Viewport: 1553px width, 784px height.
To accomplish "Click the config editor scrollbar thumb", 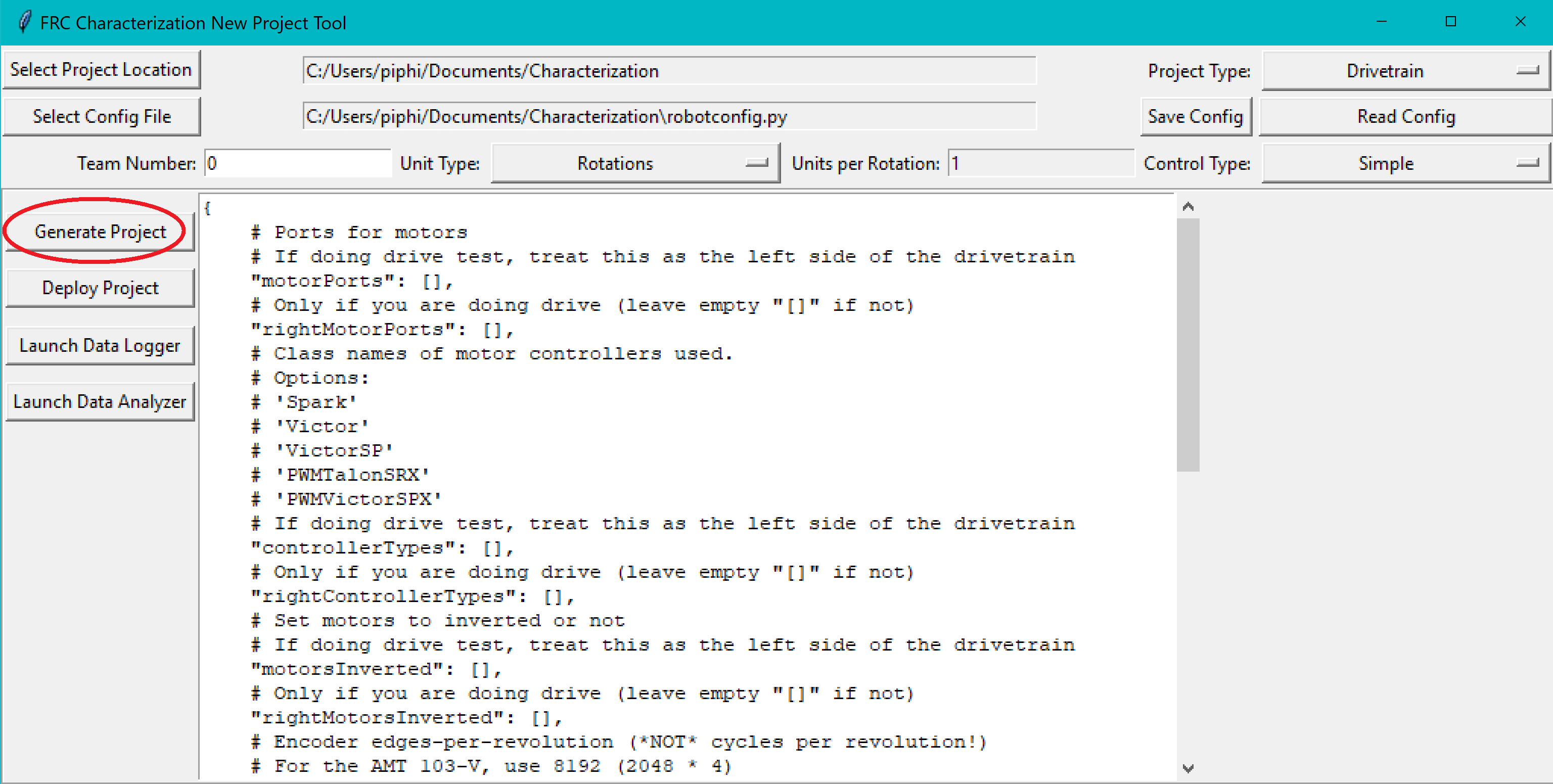I will coord(1187,345).
